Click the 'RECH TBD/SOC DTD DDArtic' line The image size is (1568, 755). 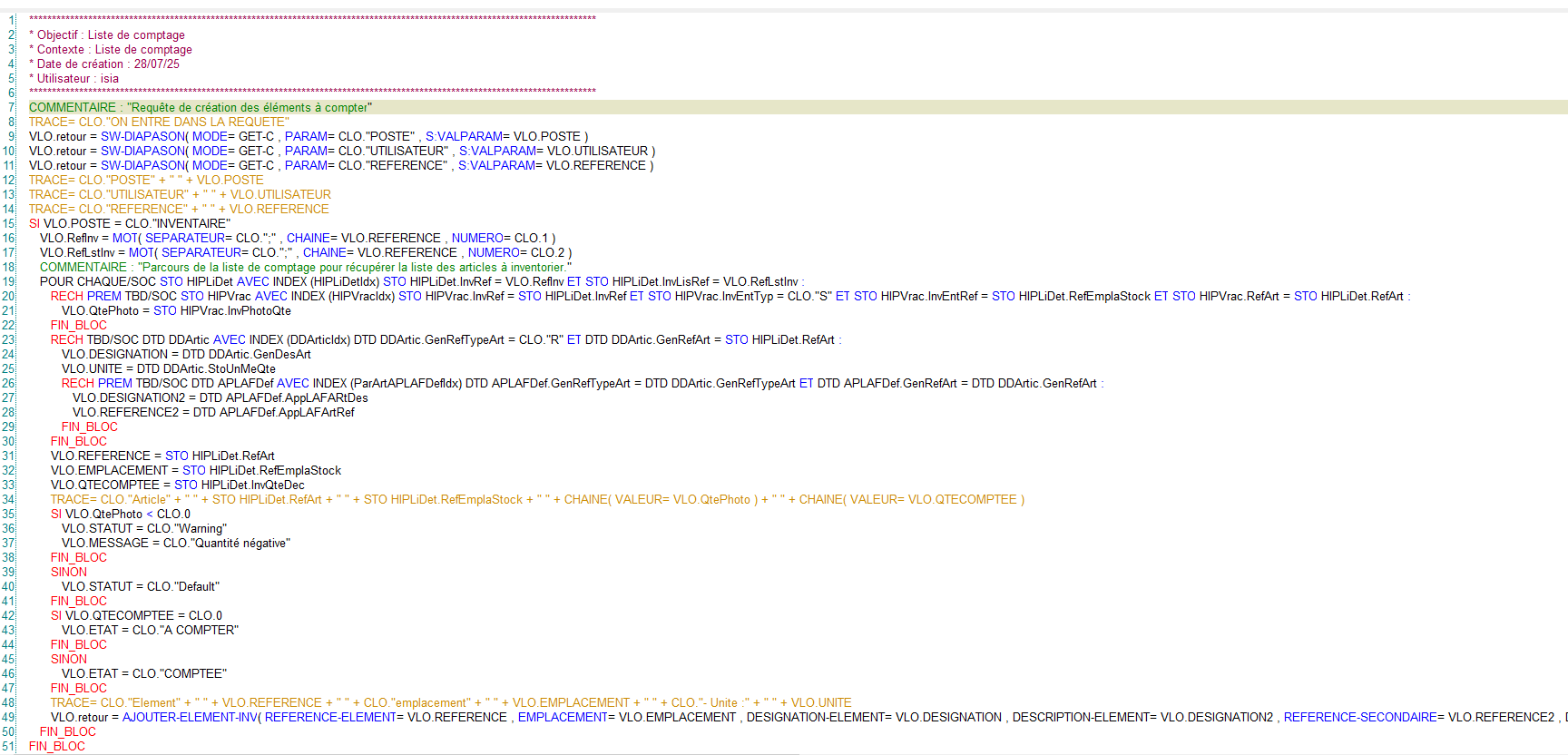446,339
